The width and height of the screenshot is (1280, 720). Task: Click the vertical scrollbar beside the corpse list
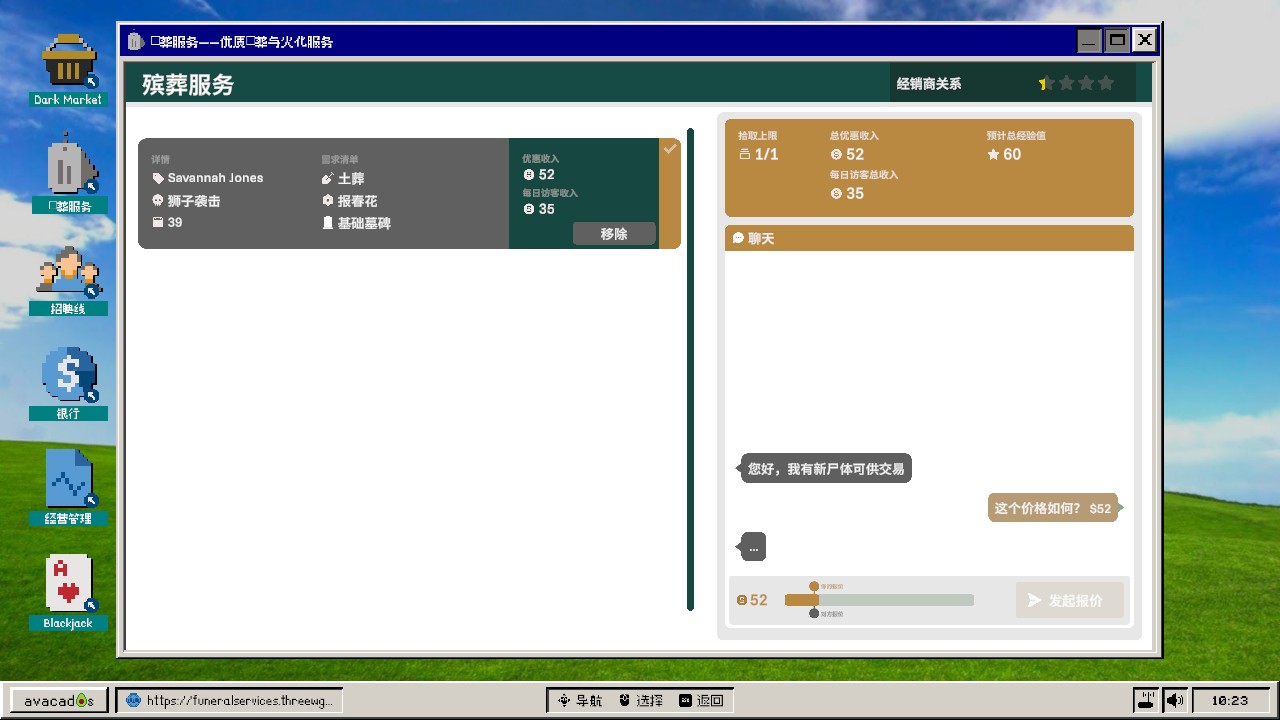coord(690,370)
